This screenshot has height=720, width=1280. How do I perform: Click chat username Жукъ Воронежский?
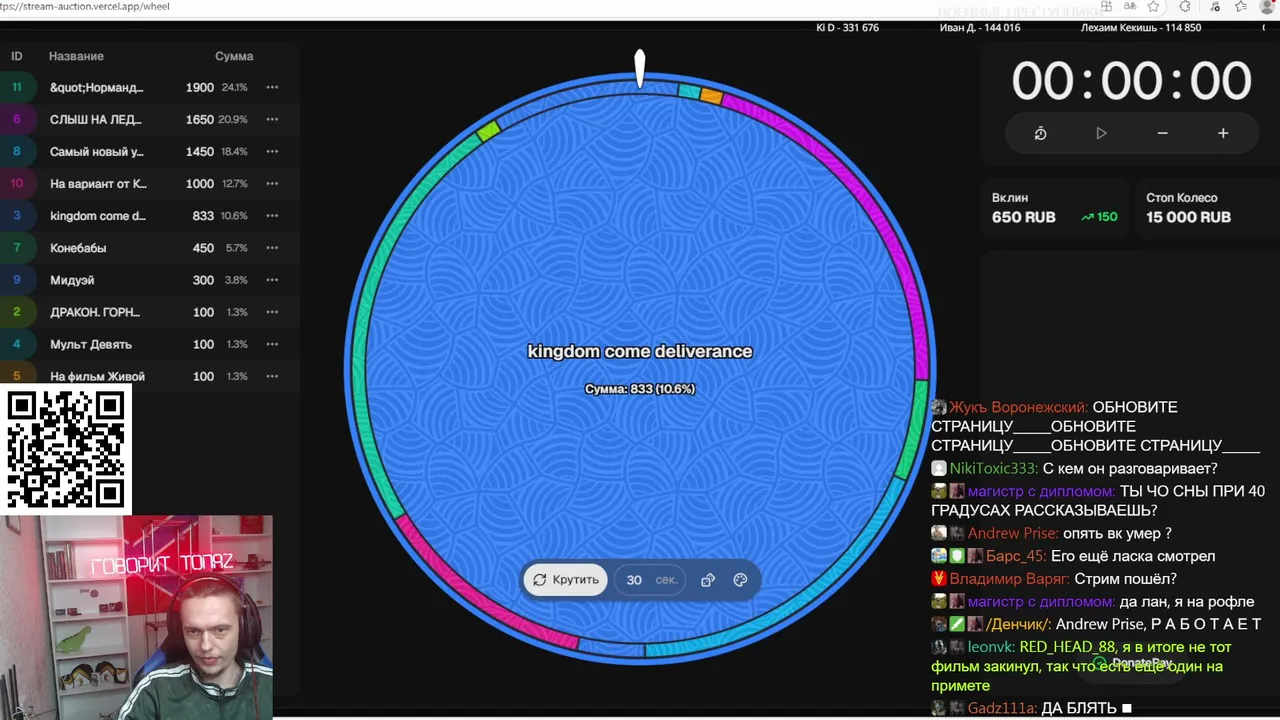[x=1018, y=407]
